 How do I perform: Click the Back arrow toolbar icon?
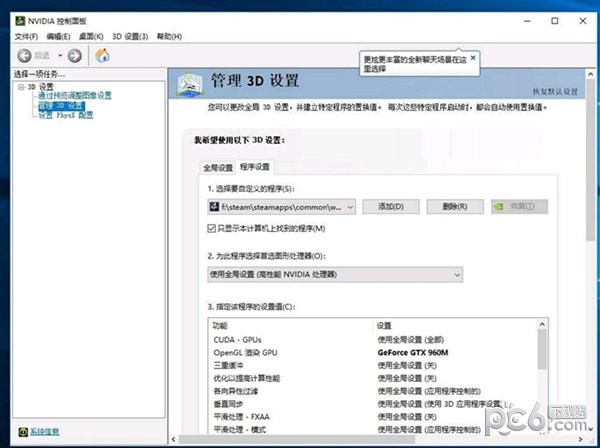(x=24, y=56)
